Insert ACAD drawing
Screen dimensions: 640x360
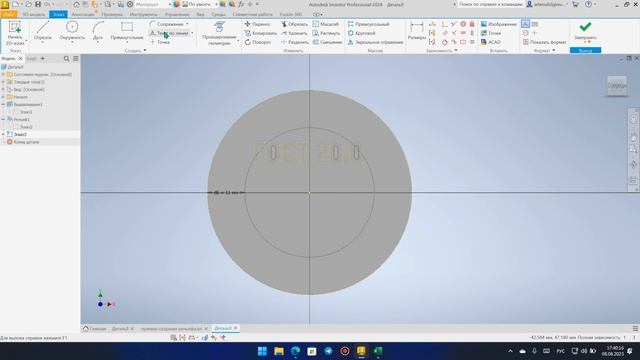pyautogui.click(x=491, y=42)
